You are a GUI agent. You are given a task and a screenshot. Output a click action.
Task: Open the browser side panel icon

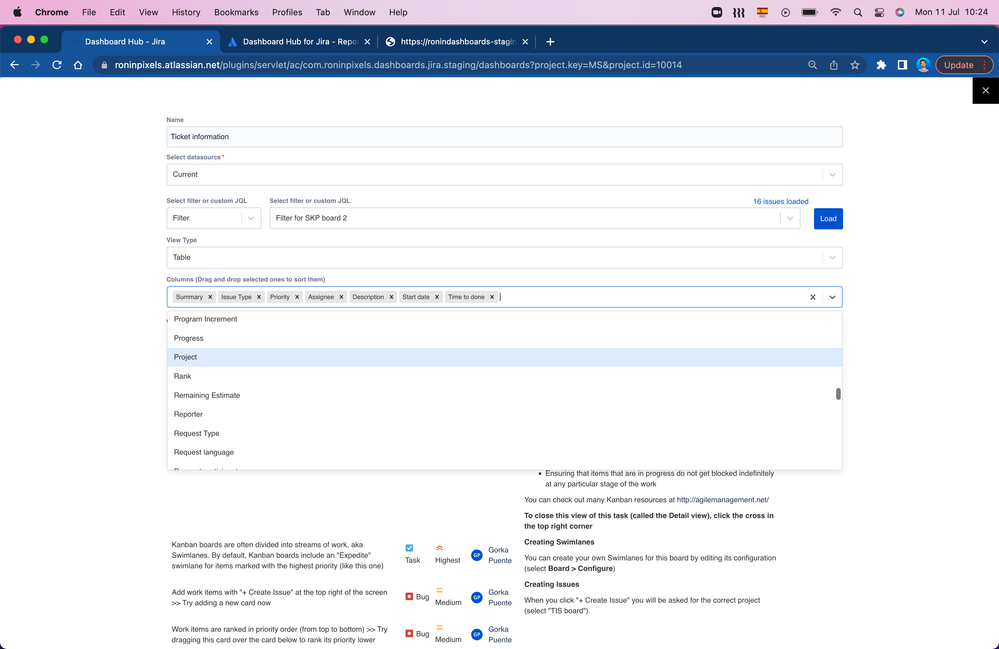tap(902, 64)
